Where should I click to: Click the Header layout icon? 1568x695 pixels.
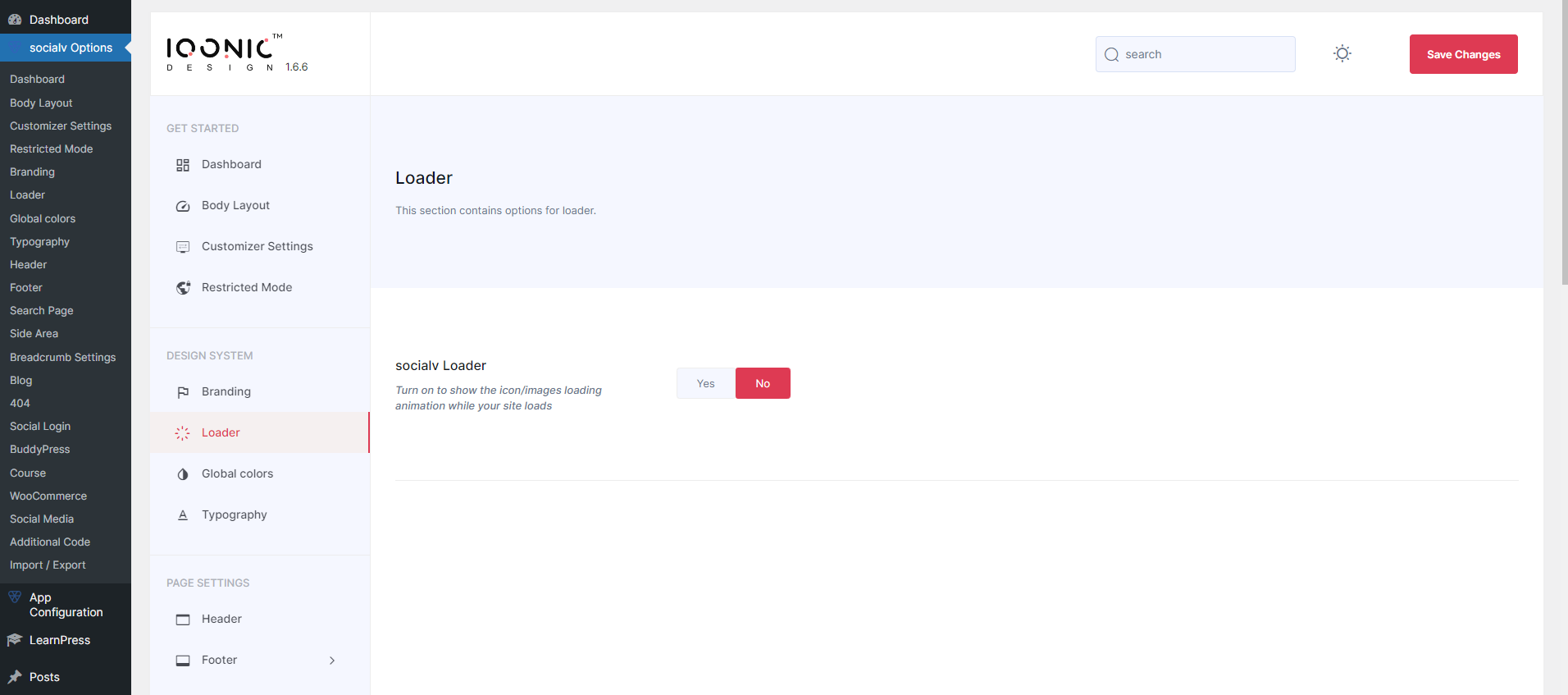coord(183,620)
